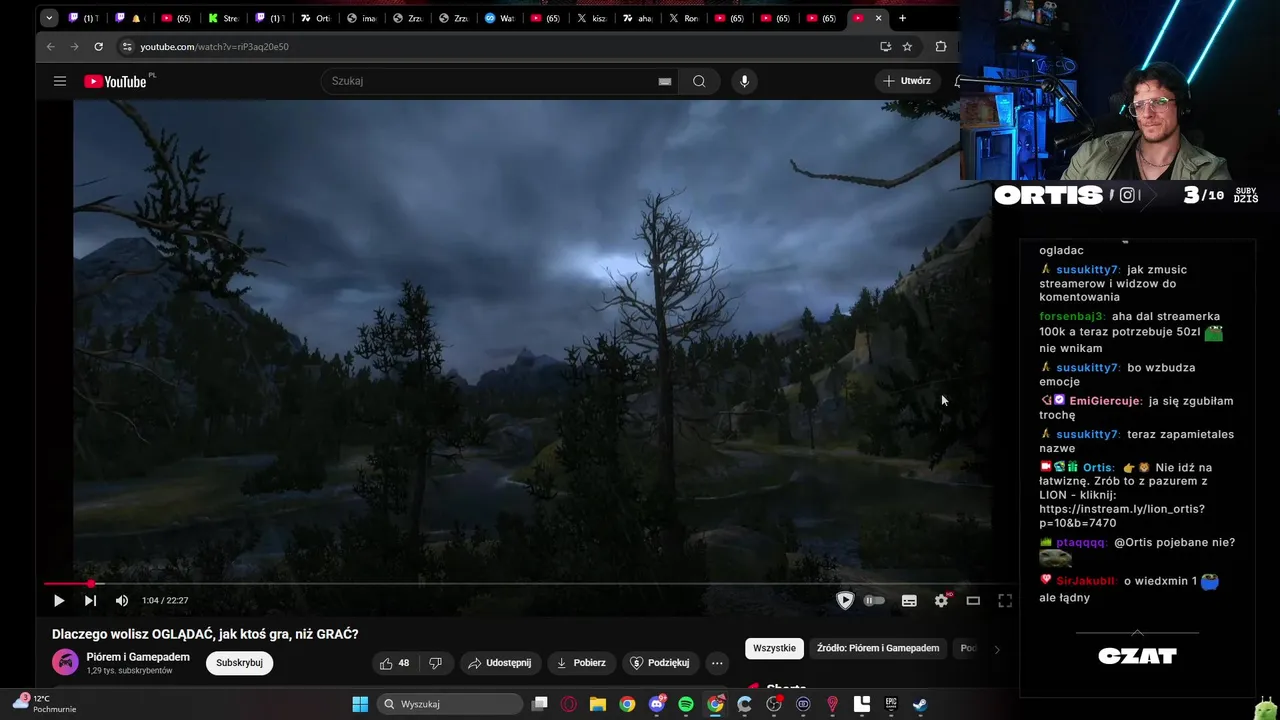Open the Utwórz create menu
Image resolution: width=1280 pixels, height=720 pixels.
point(907,81)
